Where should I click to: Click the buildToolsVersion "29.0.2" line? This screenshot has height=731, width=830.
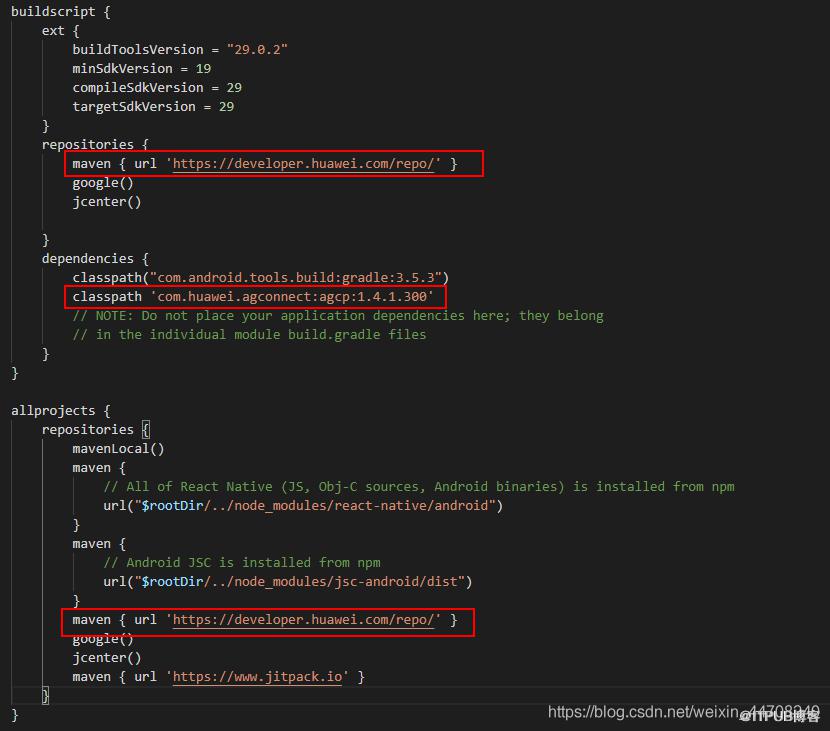pyautogui.click(x=180, y=50)
